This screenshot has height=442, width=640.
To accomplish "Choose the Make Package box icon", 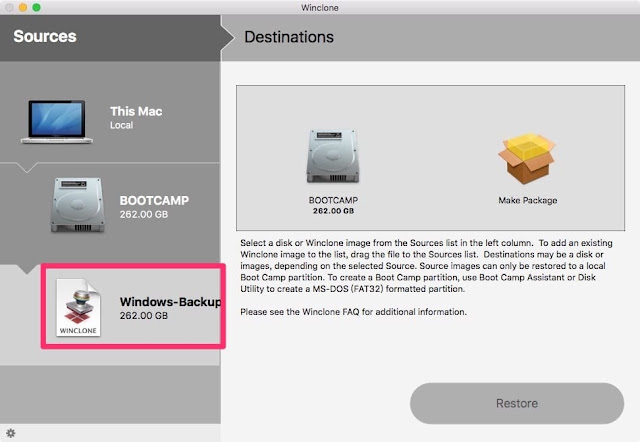I will point(527,158).
